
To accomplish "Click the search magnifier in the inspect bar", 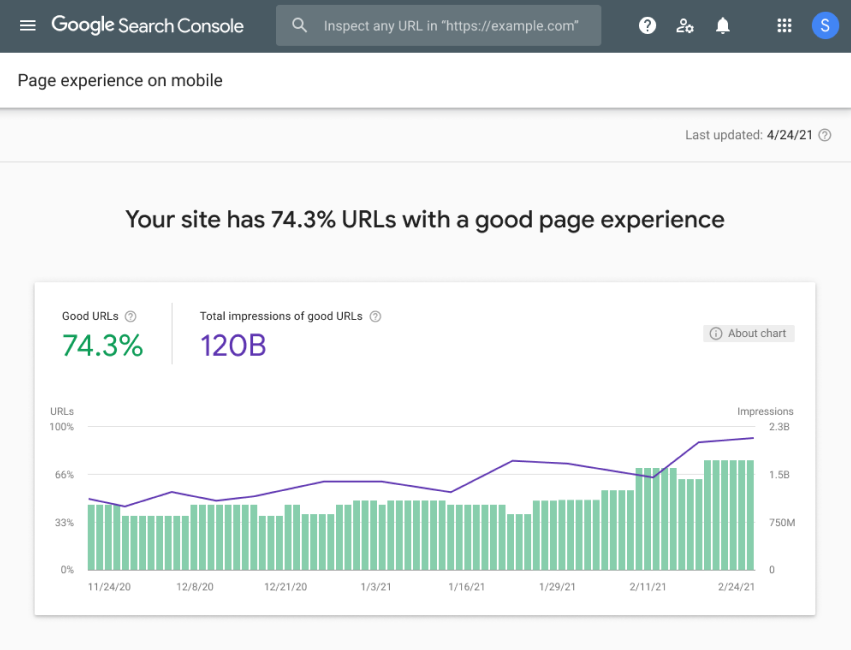I will point(299,25).
